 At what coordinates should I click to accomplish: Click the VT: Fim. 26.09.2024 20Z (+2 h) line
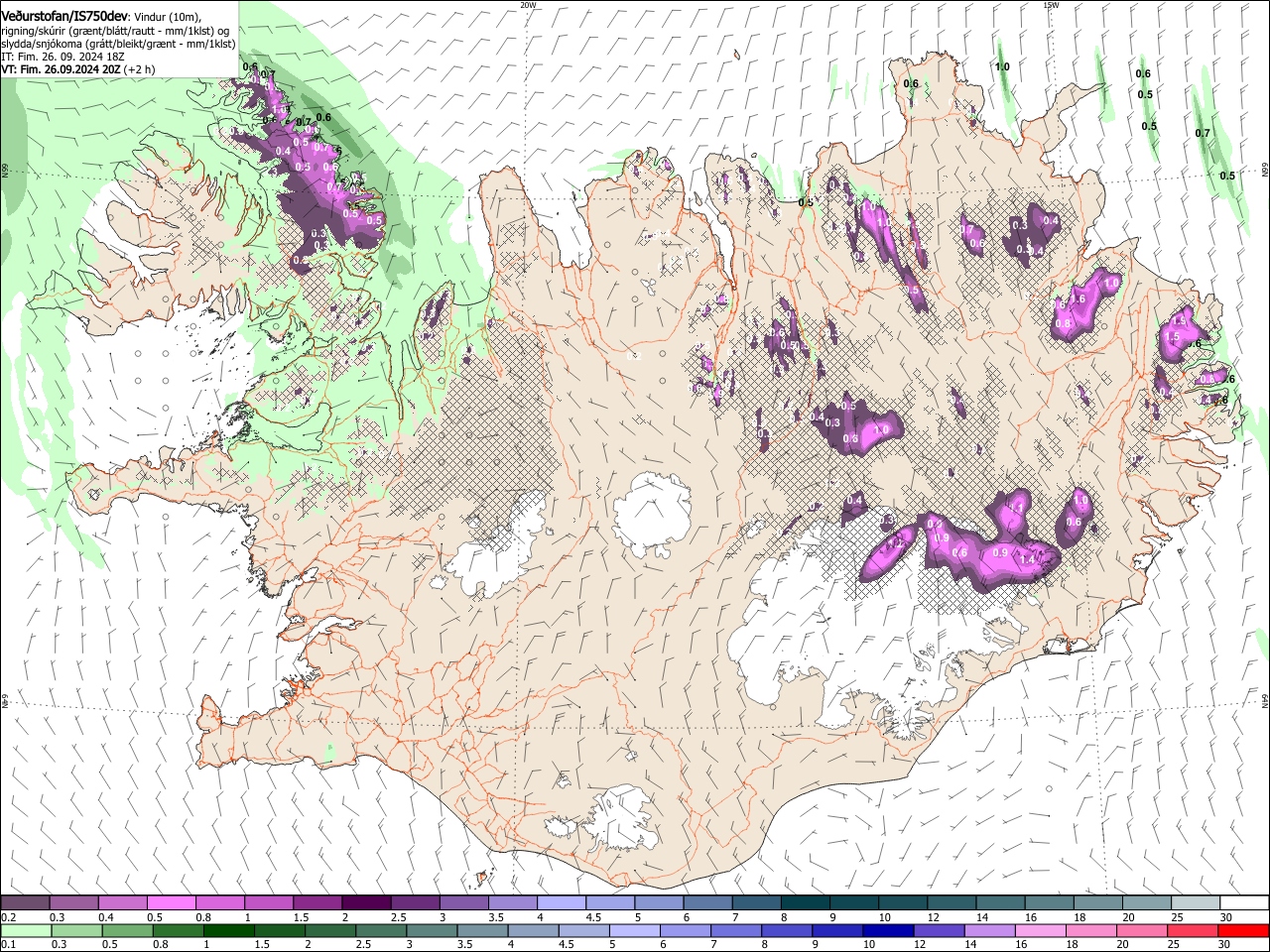tap(77, 69)
